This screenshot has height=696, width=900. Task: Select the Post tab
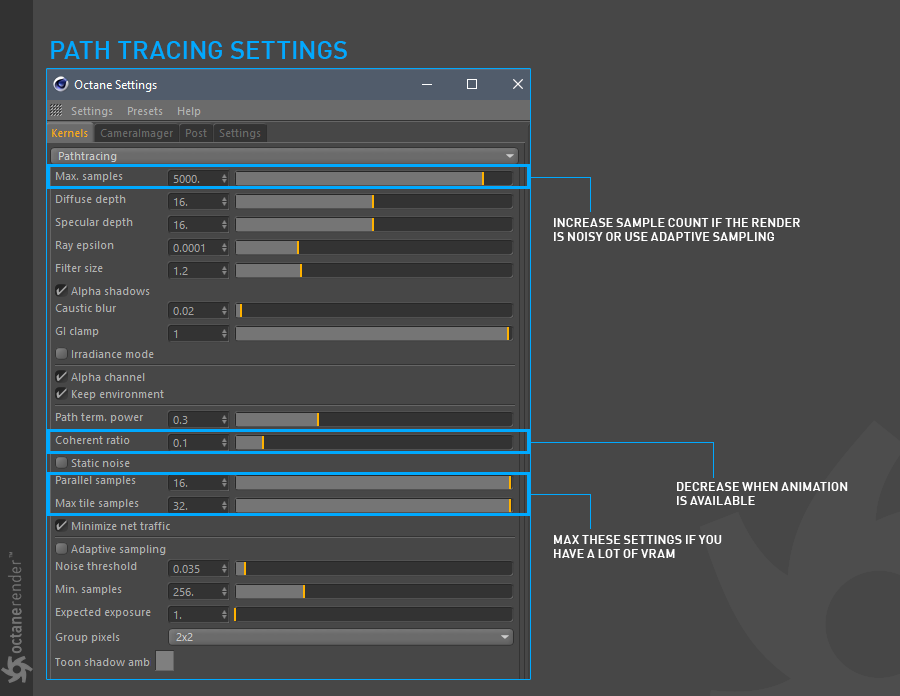196,133
